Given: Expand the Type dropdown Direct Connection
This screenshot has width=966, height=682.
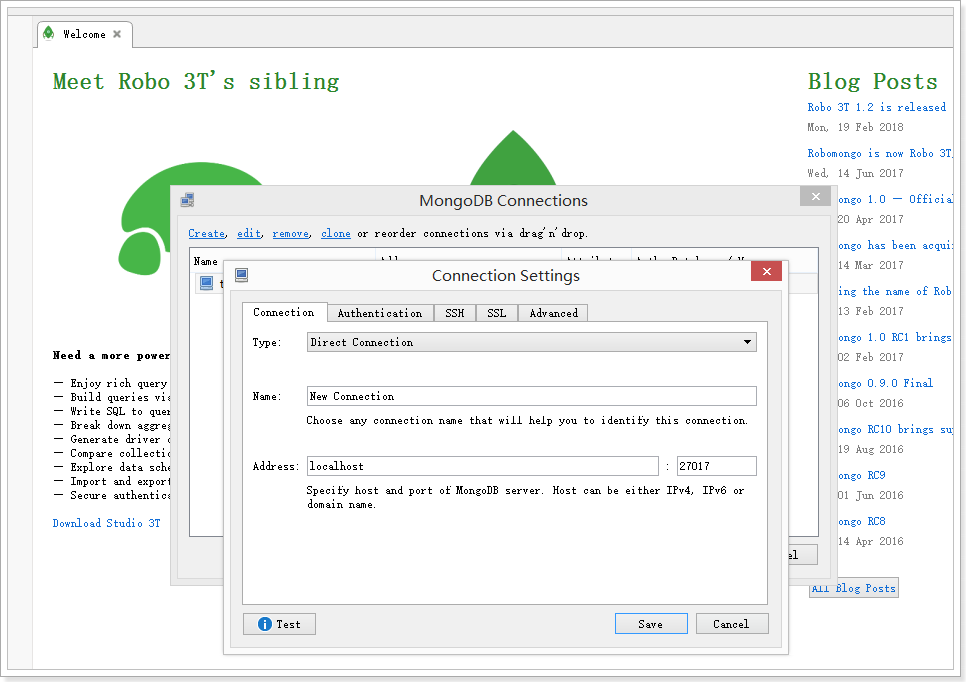Looking at the screenshot, I should click(x=532, y=342).
